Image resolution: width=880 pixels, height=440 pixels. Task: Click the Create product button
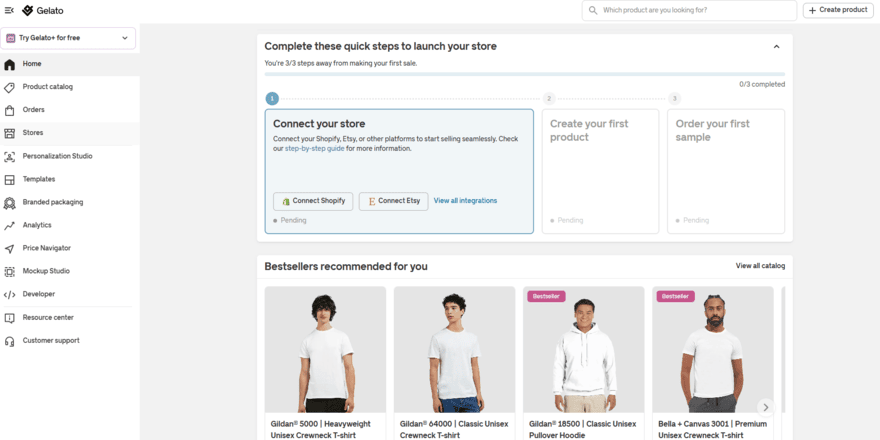tap(838, 10)
